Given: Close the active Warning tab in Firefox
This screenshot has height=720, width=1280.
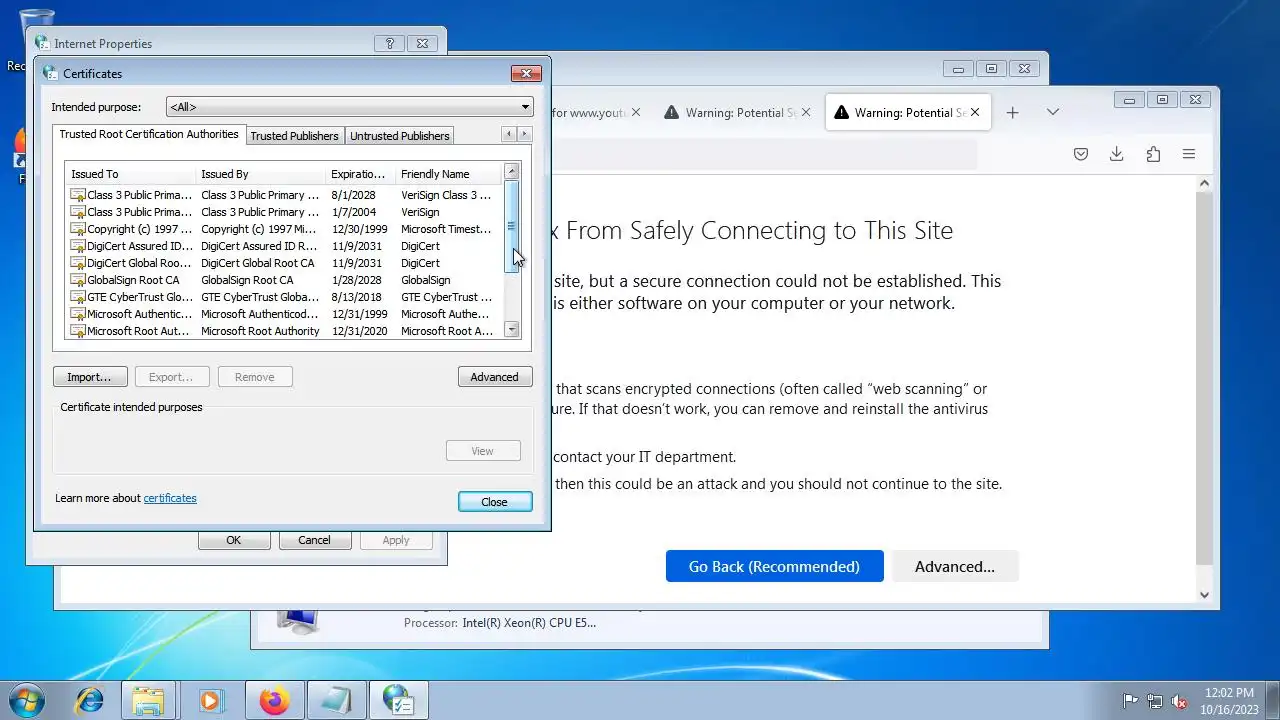Looking at the screenshot, I should point(976,113).
